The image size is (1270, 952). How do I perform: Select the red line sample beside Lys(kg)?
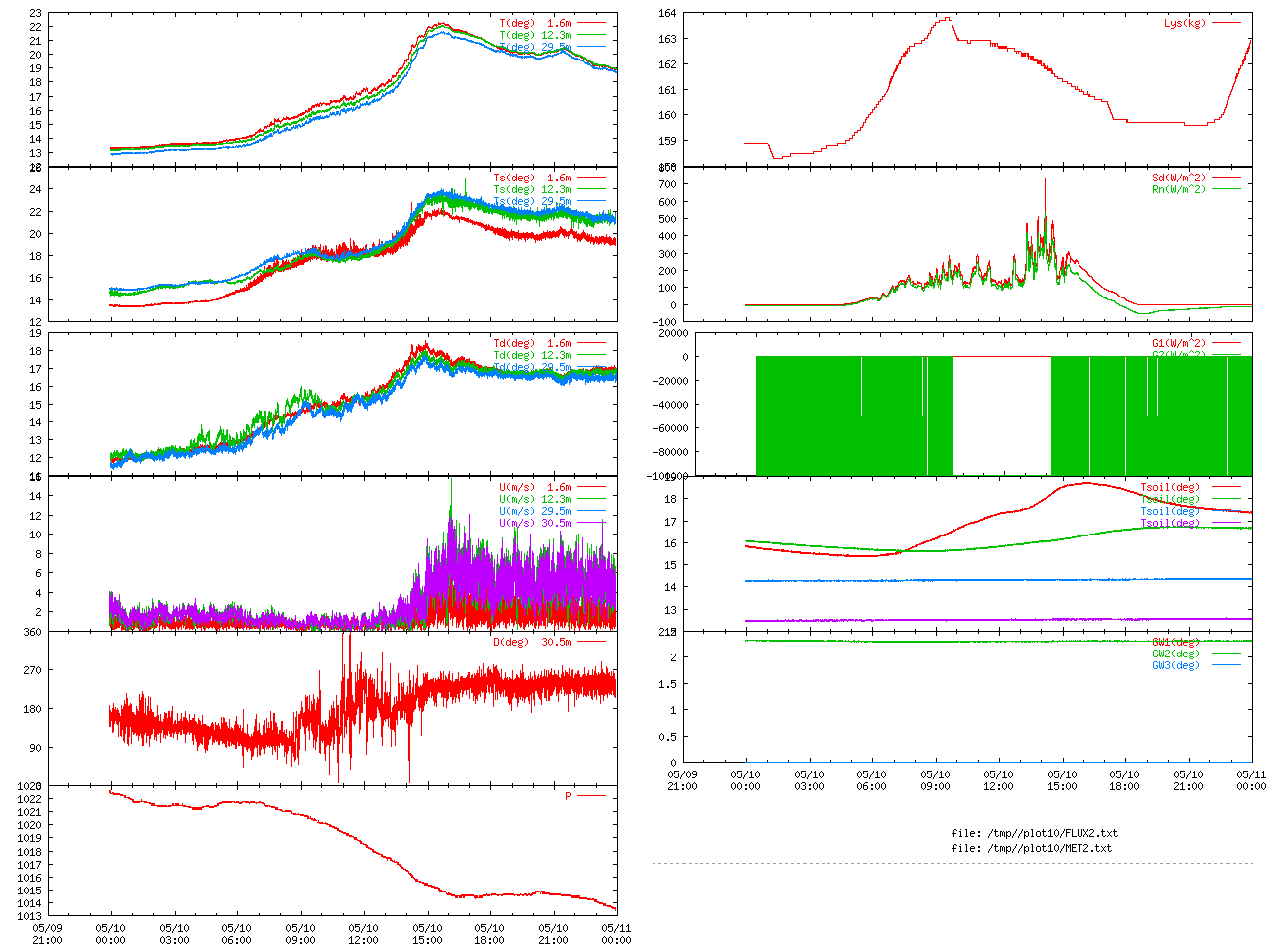(1226, 23)
